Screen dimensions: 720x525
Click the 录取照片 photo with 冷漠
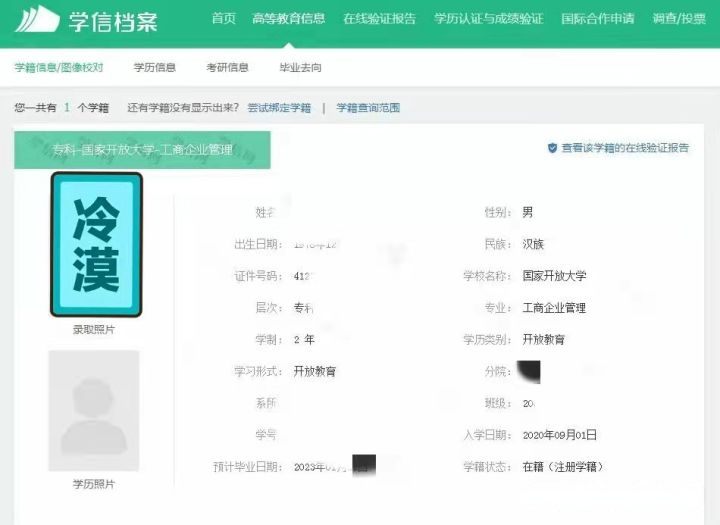pyautogui.click(x=96, y=244)
